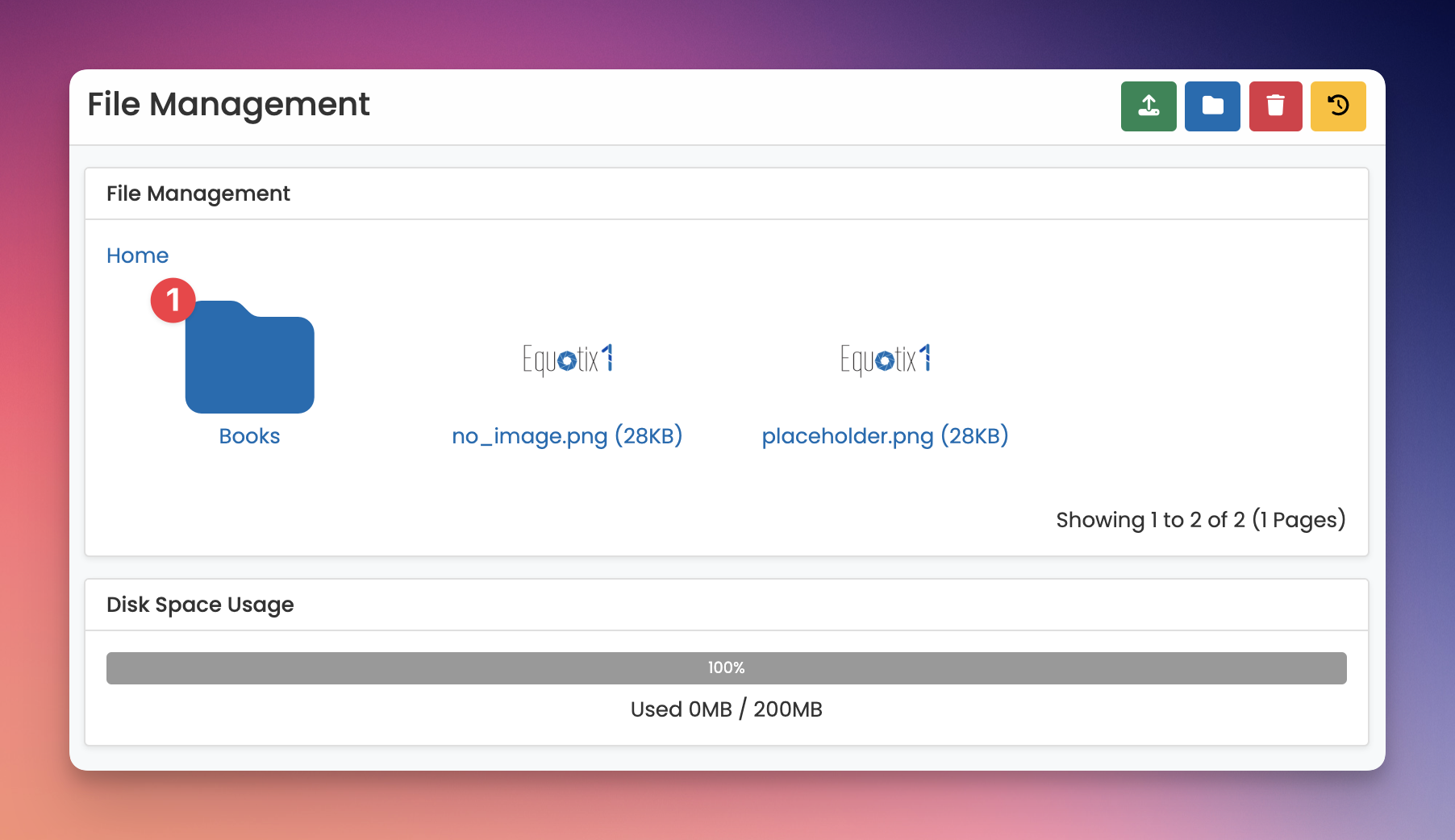Open the placeholder.png (28KB) file link
The height and width of the screenshot is (840, 1455).
pos(885,436)
